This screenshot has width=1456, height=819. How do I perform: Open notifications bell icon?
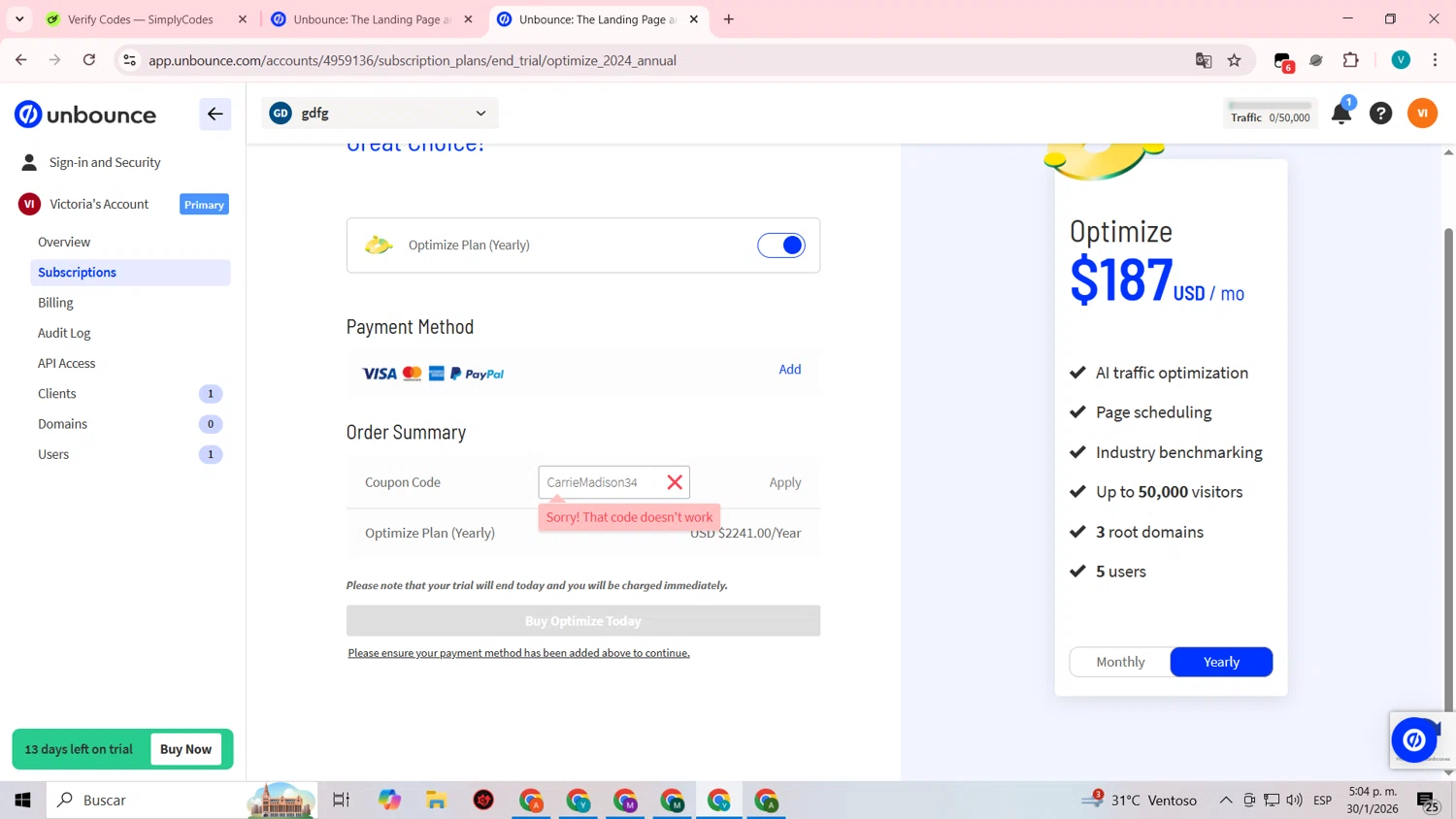[1341, 114]
